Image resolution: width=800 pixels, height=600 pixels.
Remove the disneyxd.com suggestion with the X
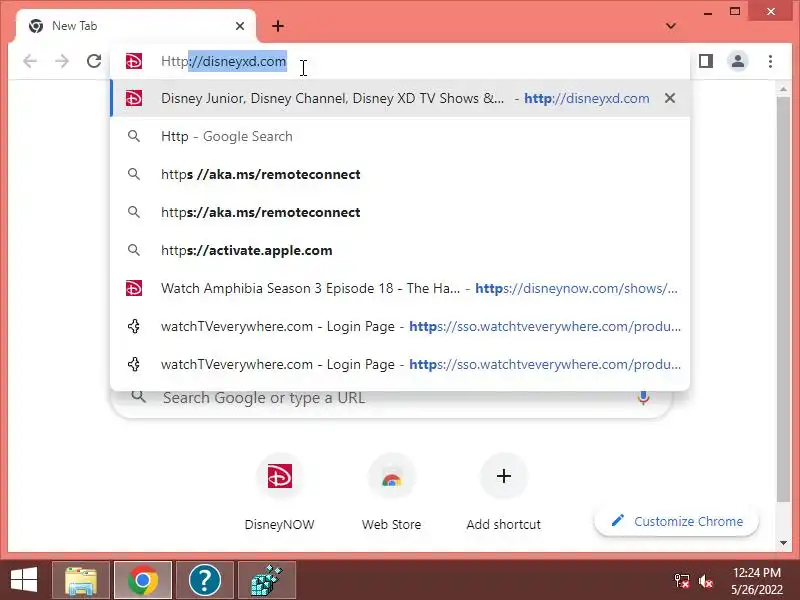(x=670, y=98)
